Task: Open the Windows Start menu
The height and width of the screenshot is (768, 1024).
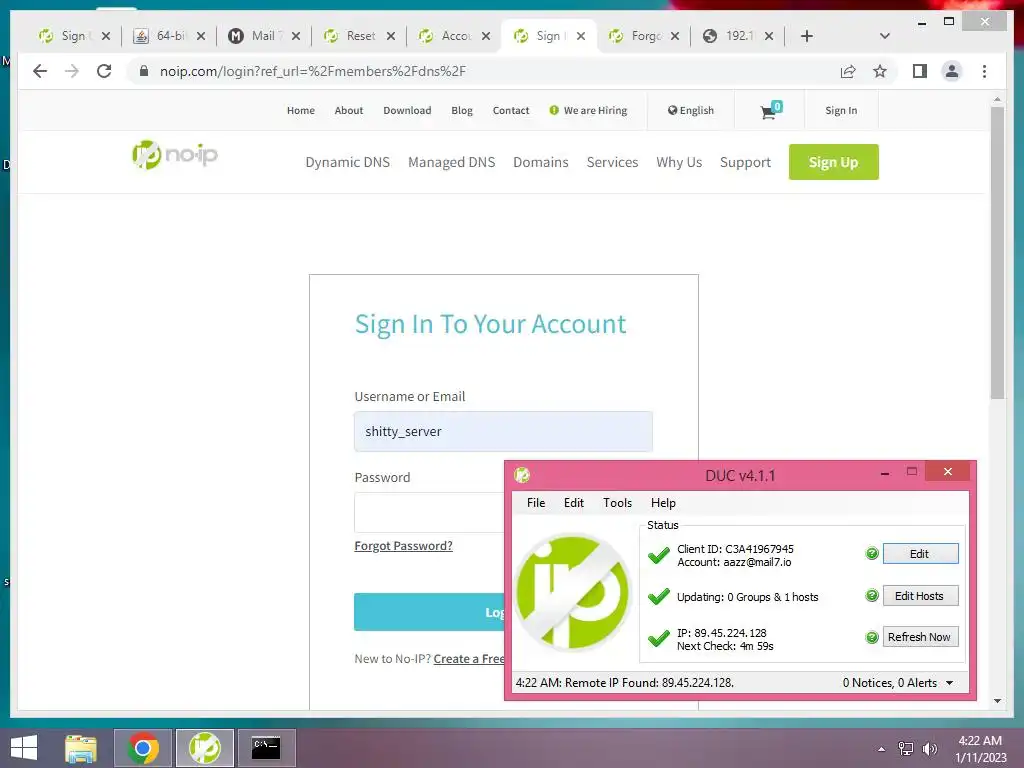Action: tap(24, 748)
